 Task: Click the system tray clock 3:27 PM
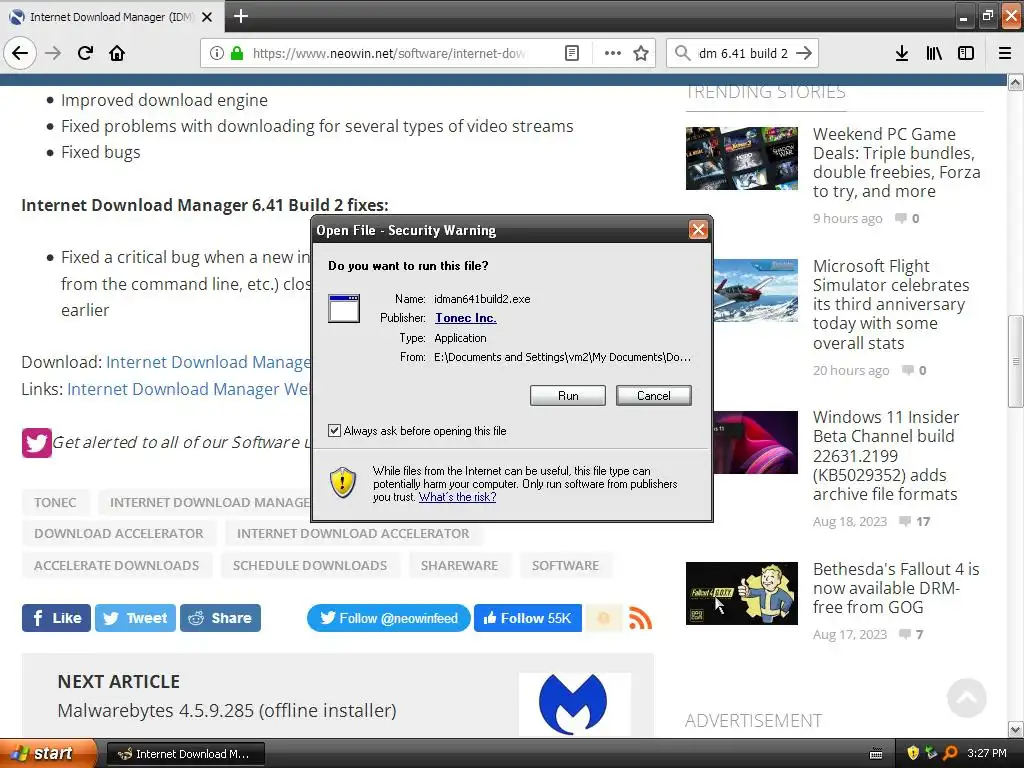(x=987, y=753)
